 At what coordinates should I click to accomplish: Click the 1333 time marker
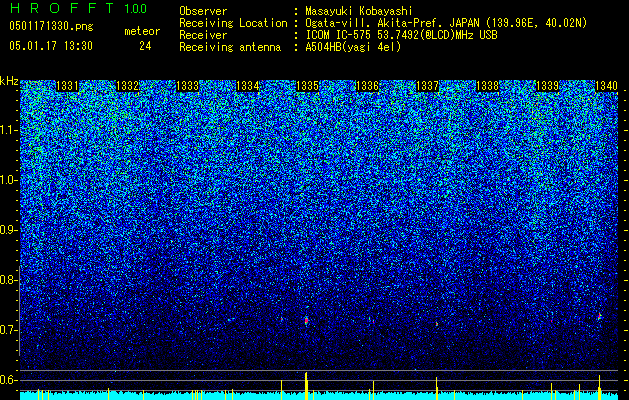pos(188,86)
